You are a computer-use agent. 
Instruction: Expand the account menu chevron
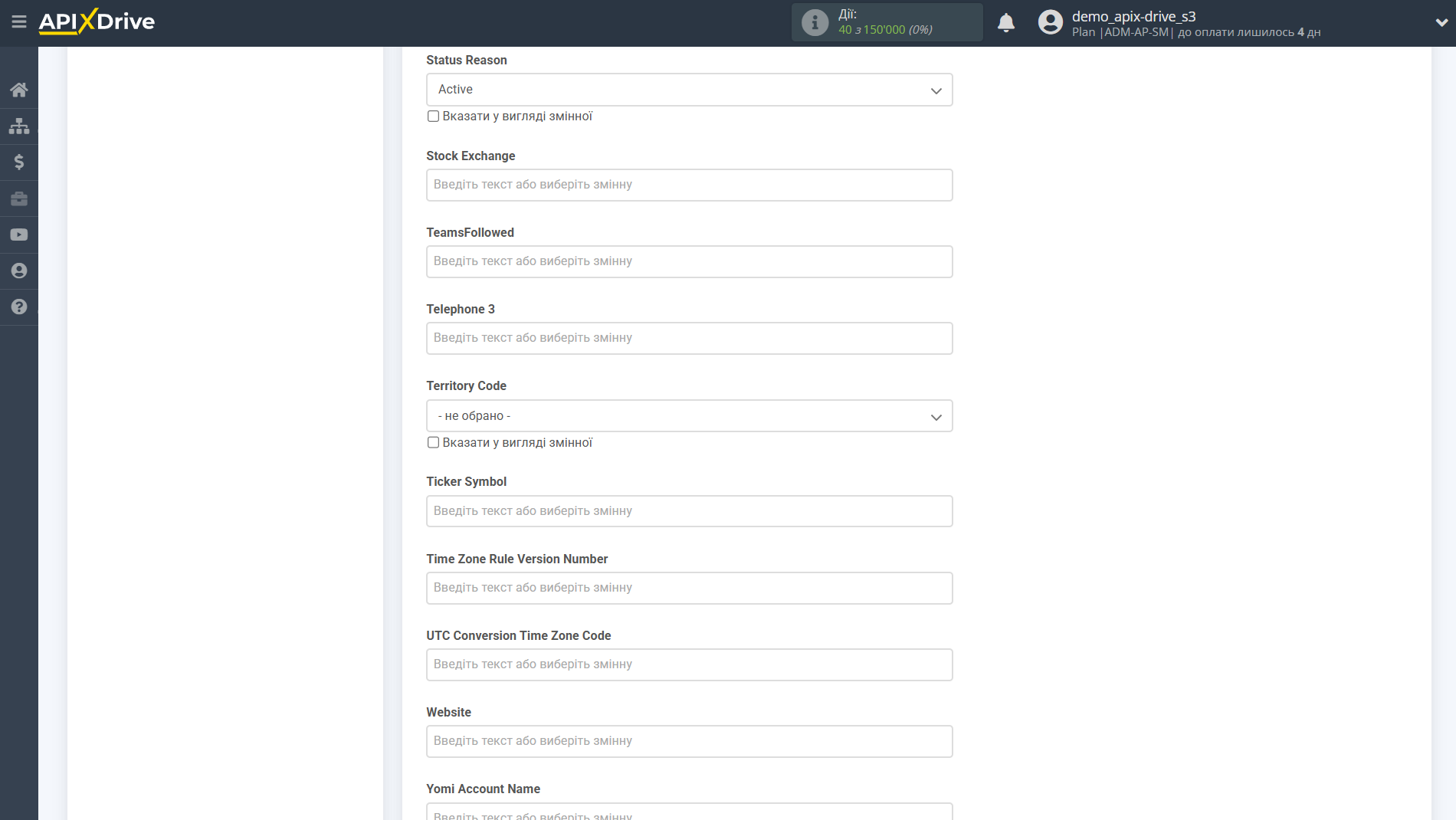coord(1441,22)
